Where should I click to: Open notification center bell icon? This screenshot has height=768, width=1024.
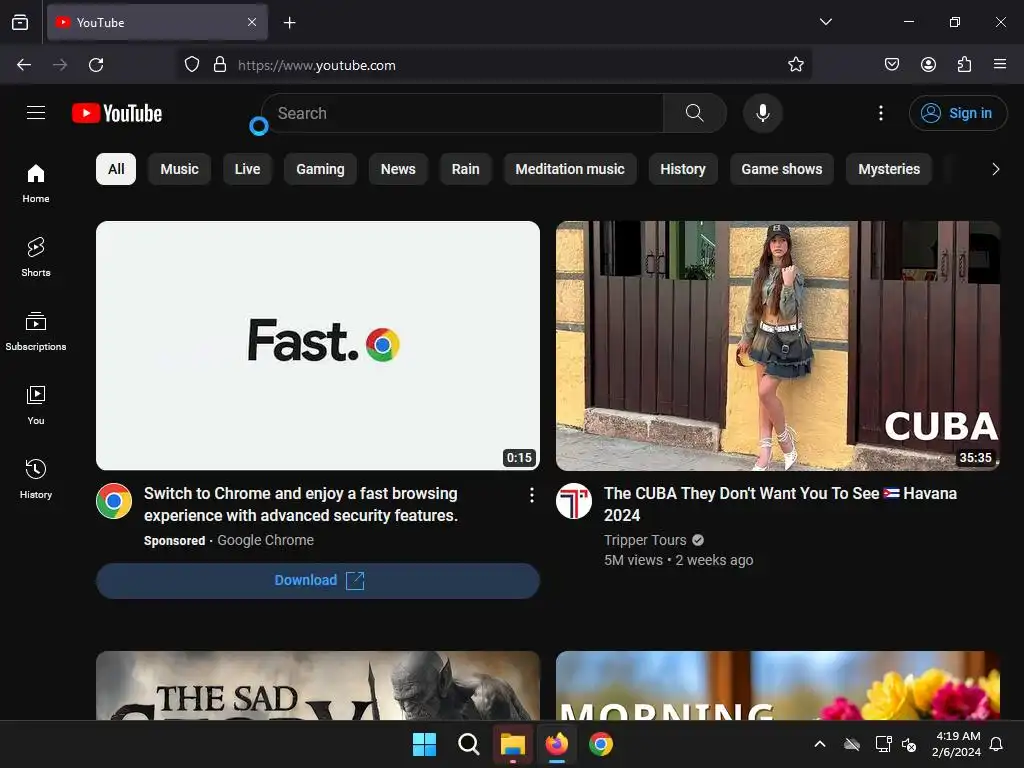click(997, 744)
